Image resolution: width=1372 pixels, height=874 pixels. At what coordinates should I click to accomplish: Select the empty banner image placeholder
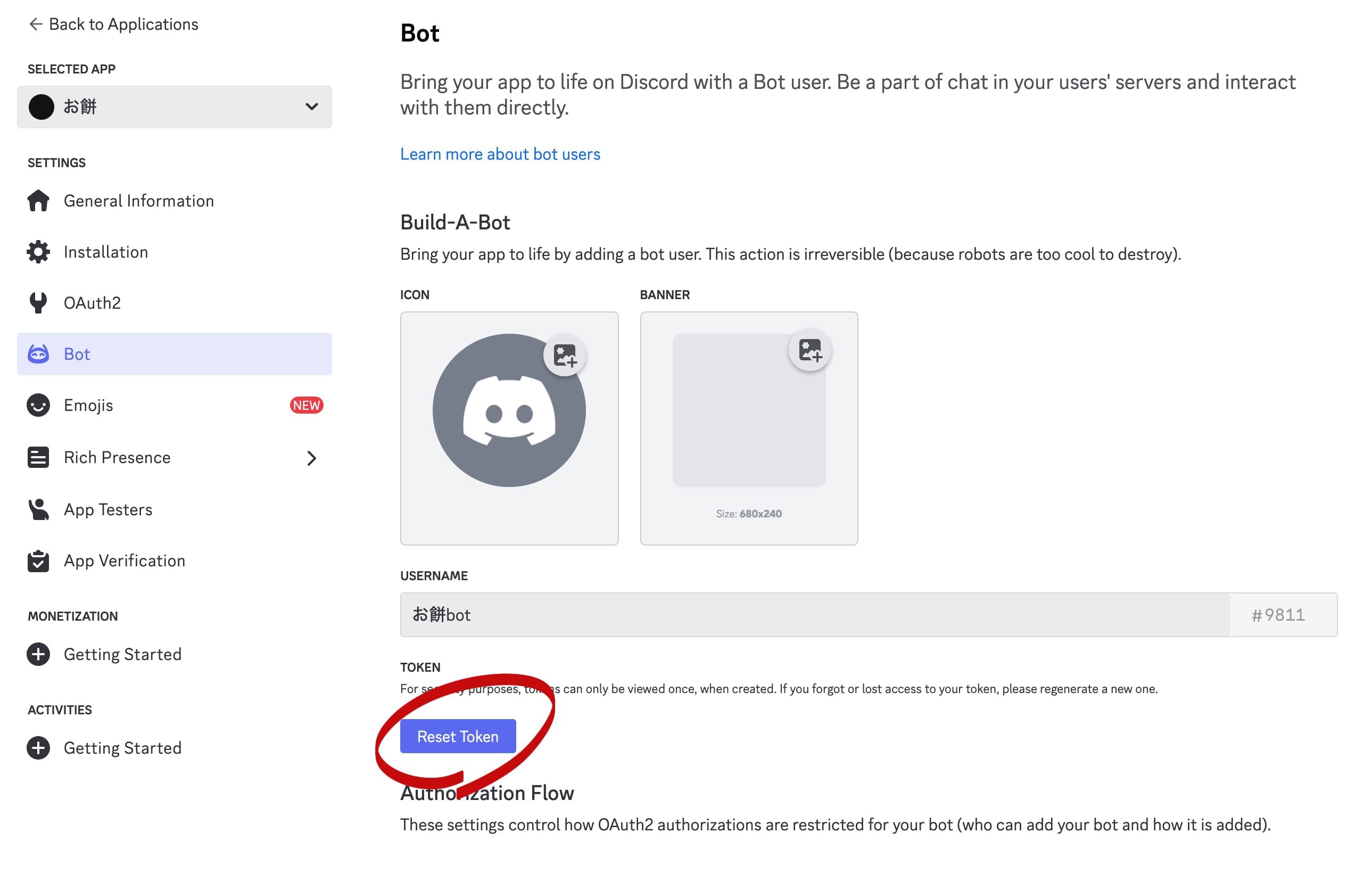click(x=749, y=410)
